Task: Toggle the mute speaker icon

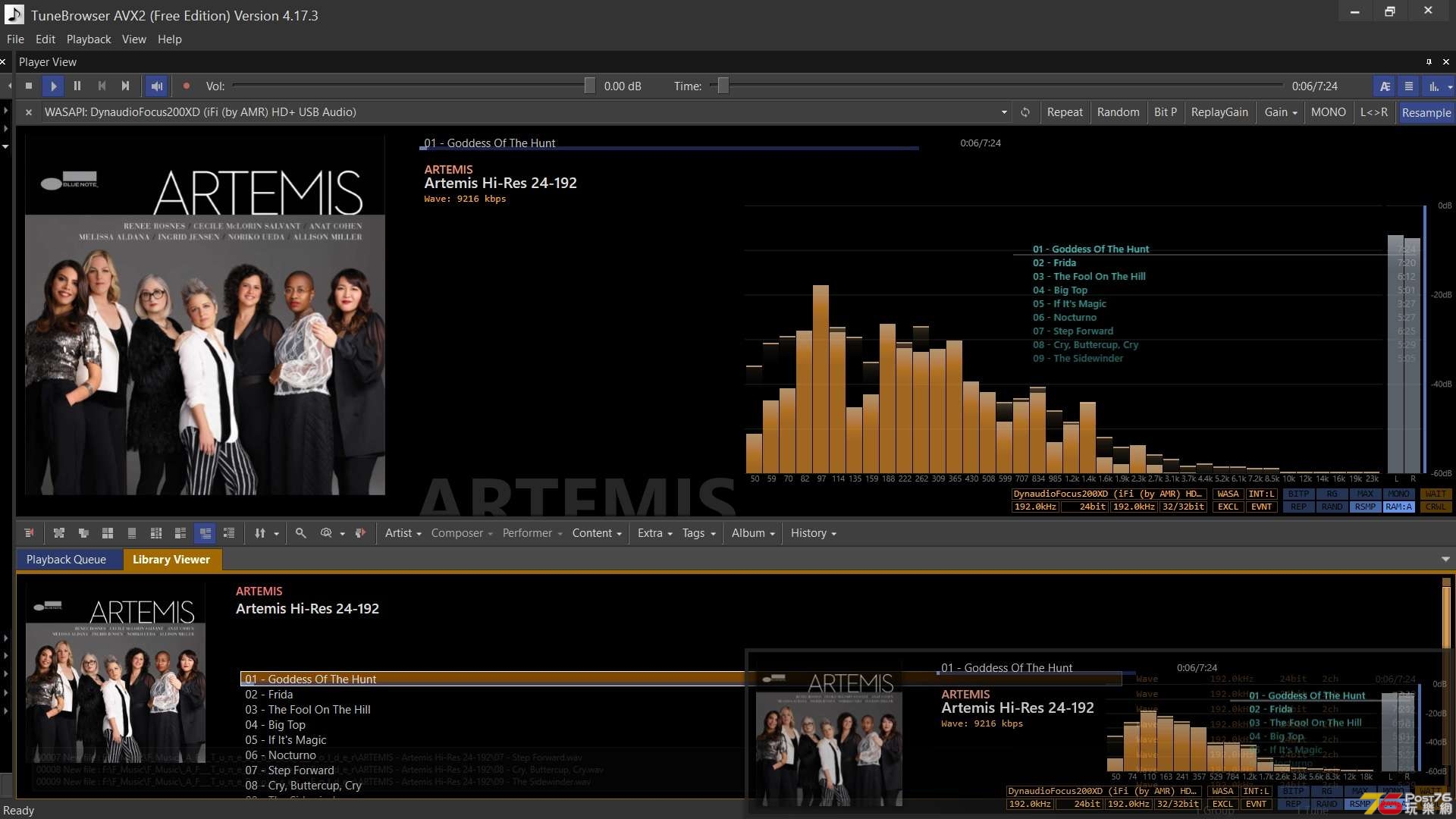Action: click(x=157, y=86)
